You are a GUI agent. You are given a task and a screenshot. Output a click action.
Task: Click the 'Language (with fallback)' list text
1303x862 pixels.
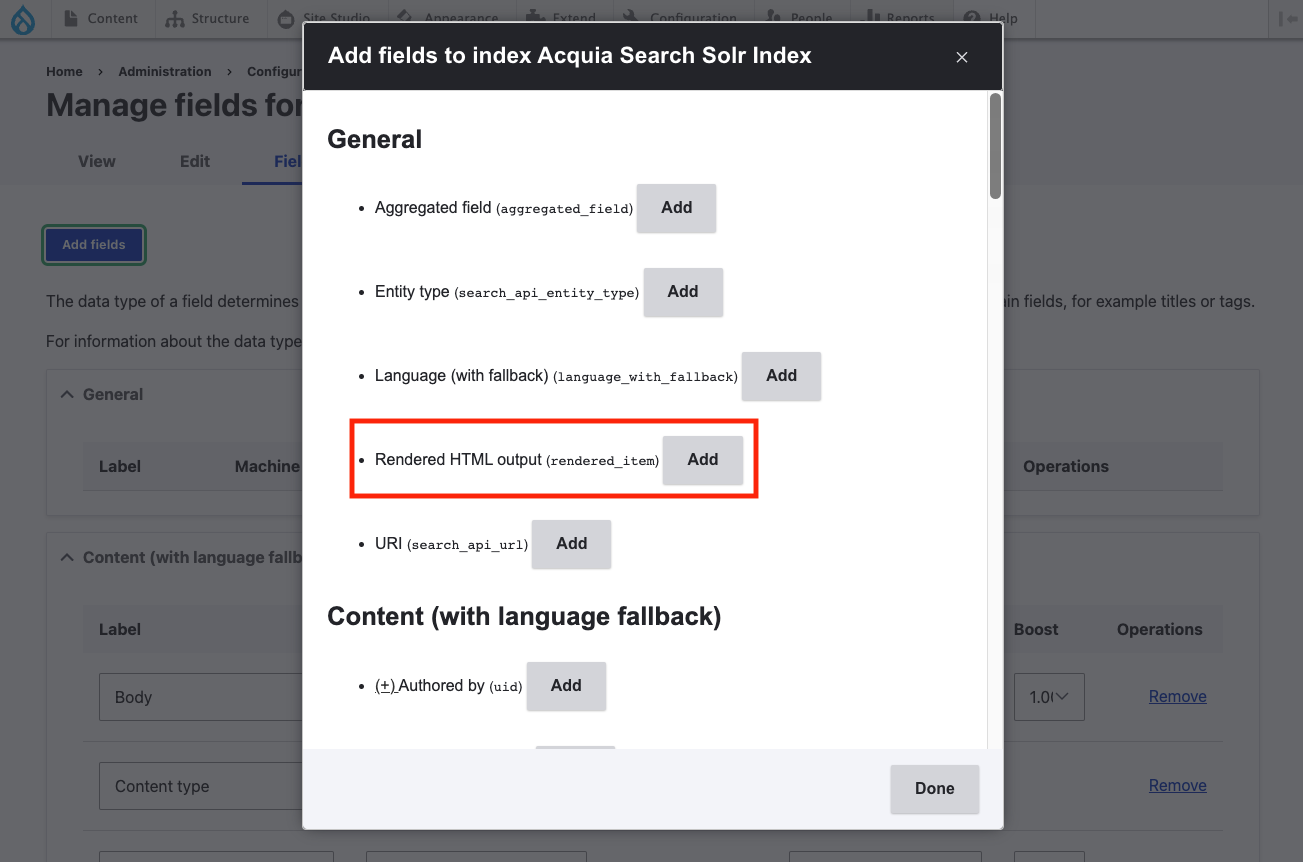461,376
